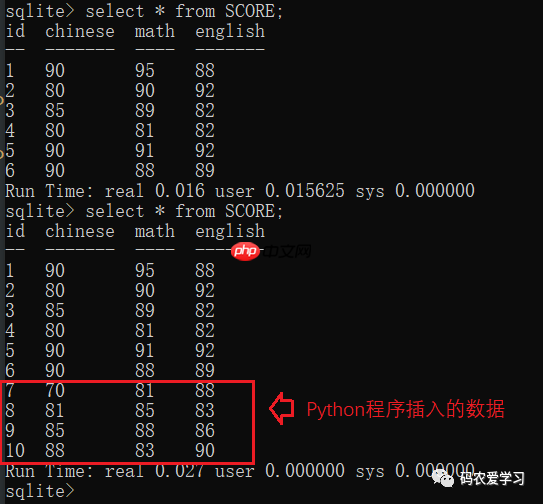
Task: Click math 95 in first query output
Action: (x=145, y=70)
